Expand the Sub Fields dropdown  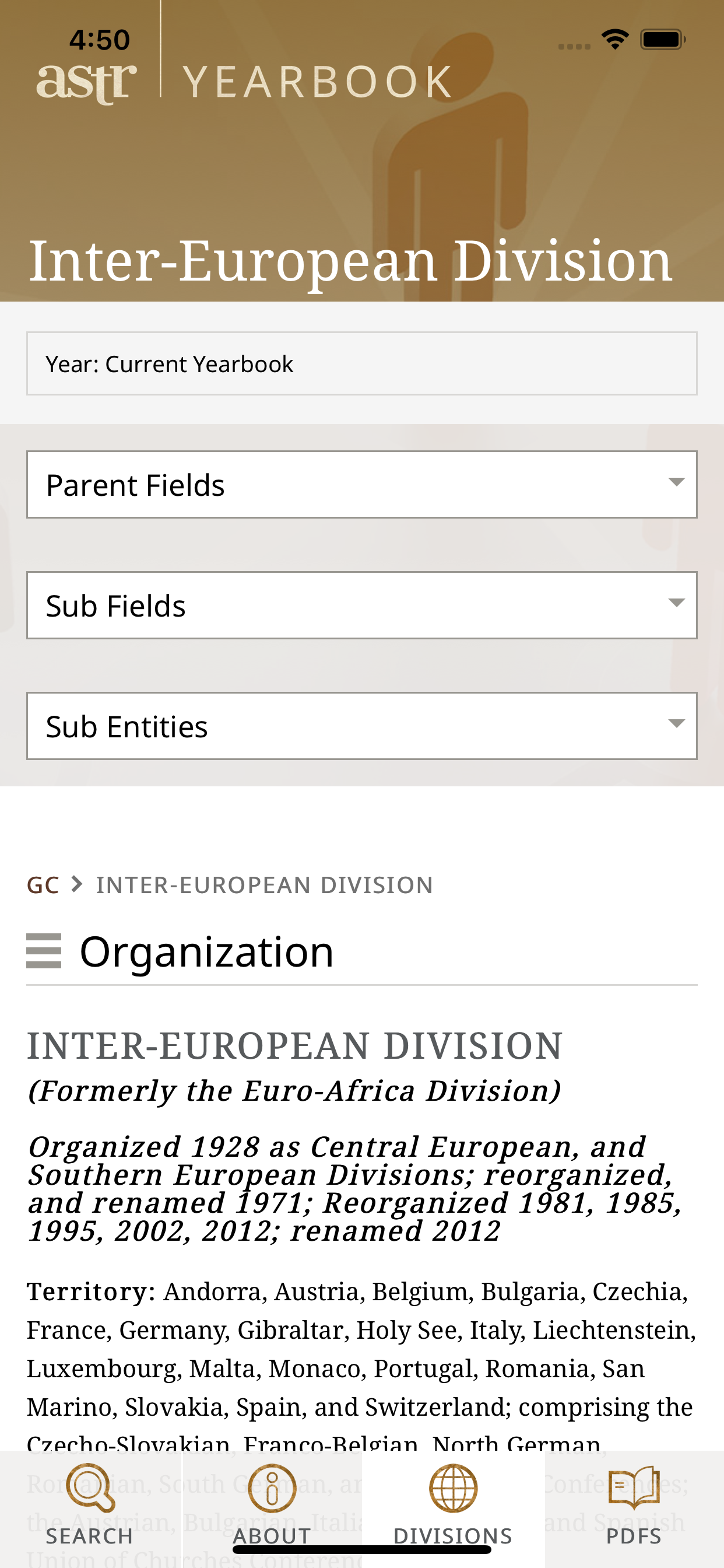(362, 605)
